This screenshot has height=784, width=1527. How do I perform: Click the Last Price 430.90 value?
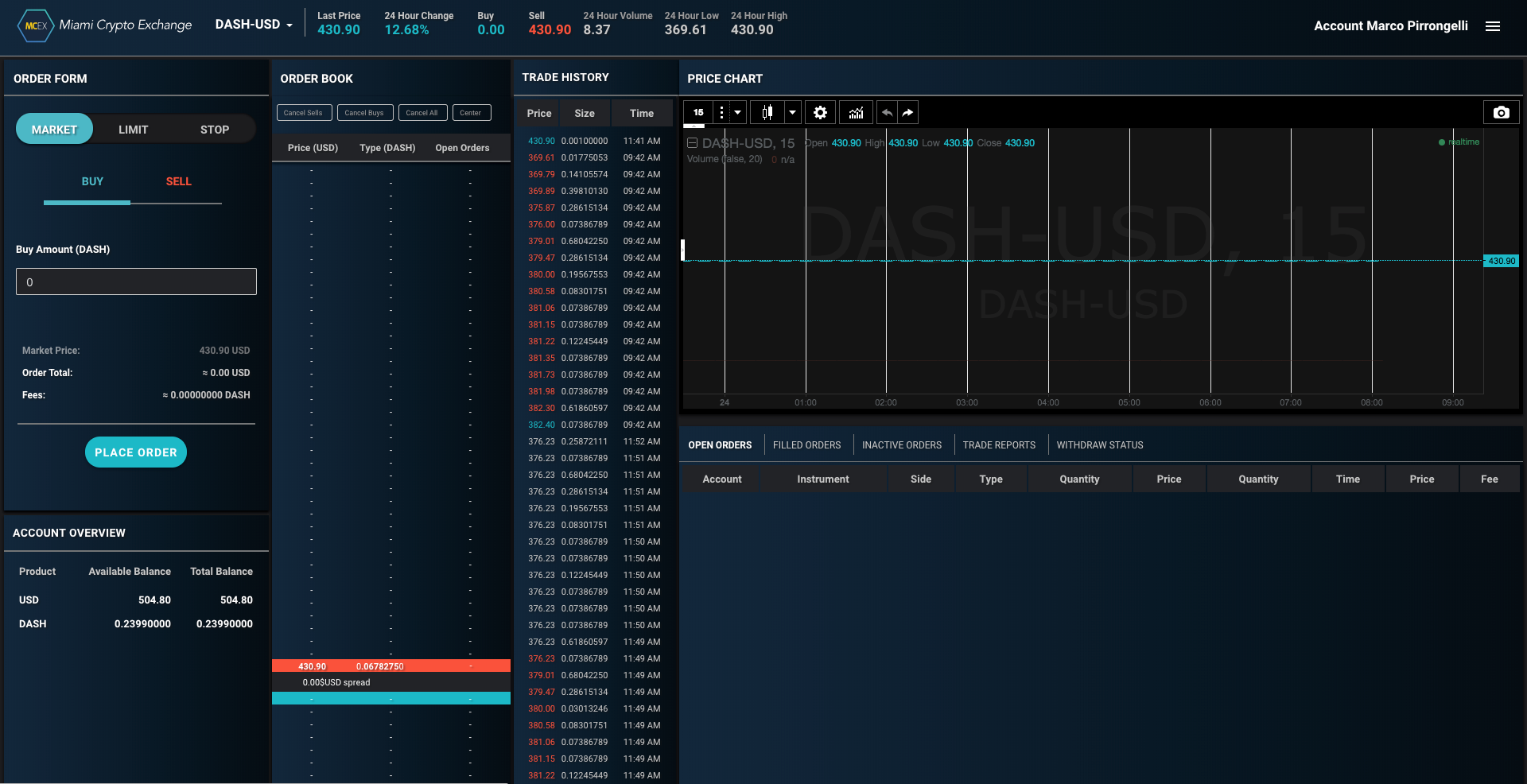click(339, 30)
